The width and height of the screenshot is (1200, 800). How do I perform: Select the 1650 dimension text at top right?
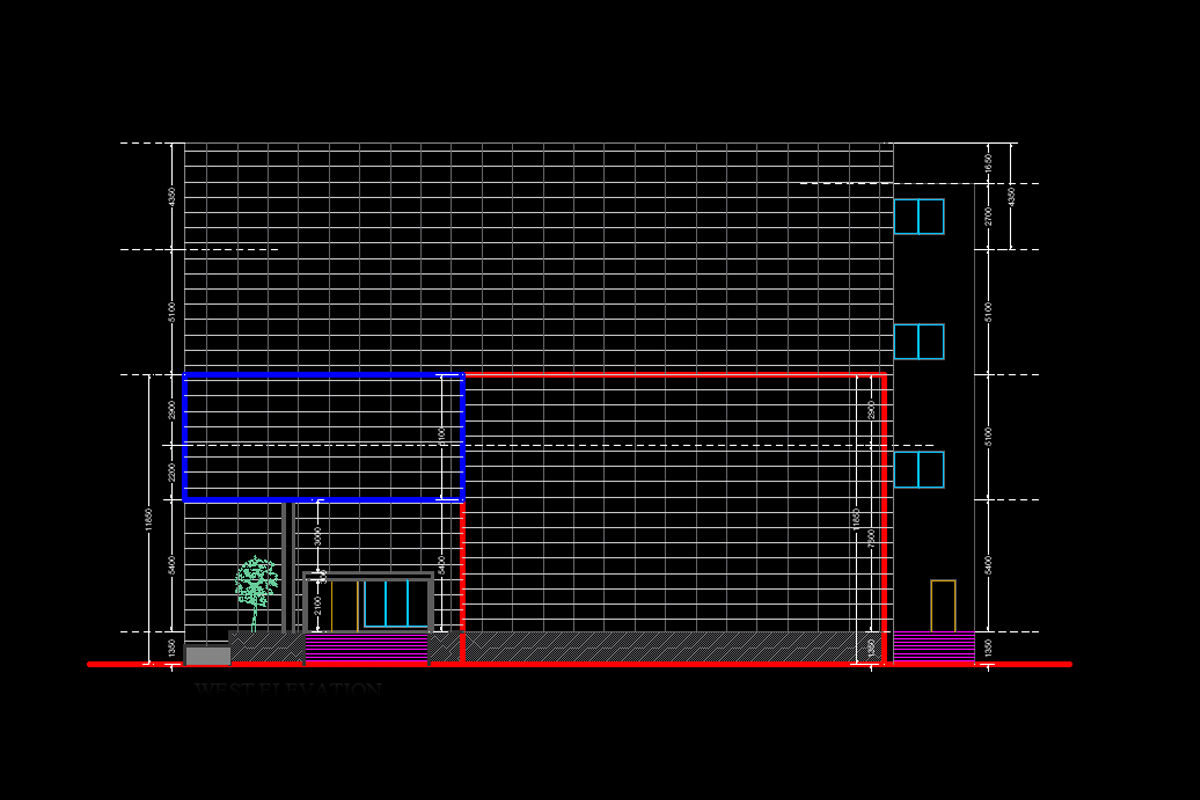pos(988,163)
